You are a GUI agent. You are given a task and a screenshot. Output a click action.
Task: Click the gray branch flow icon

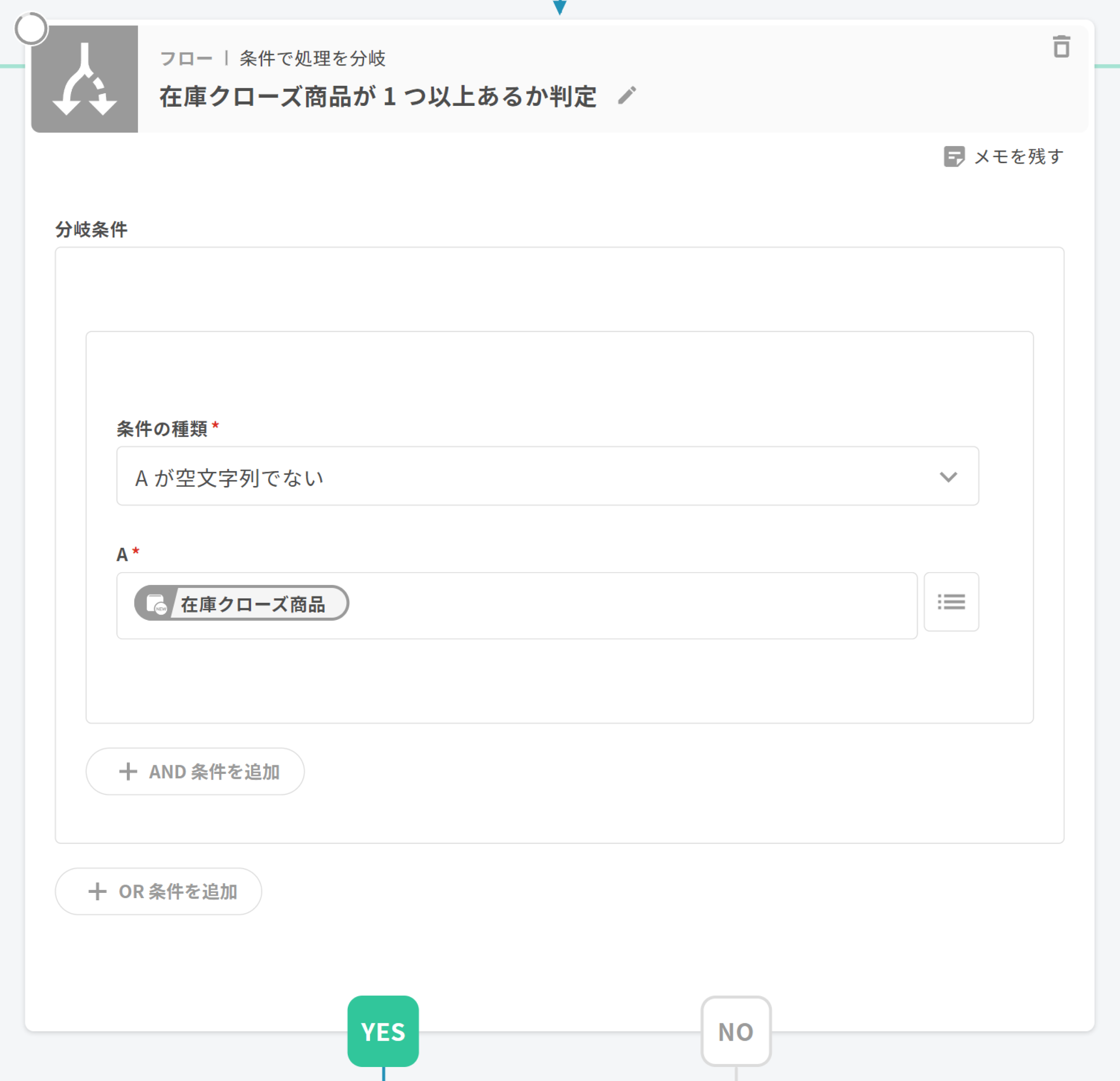tap(84, 79)
